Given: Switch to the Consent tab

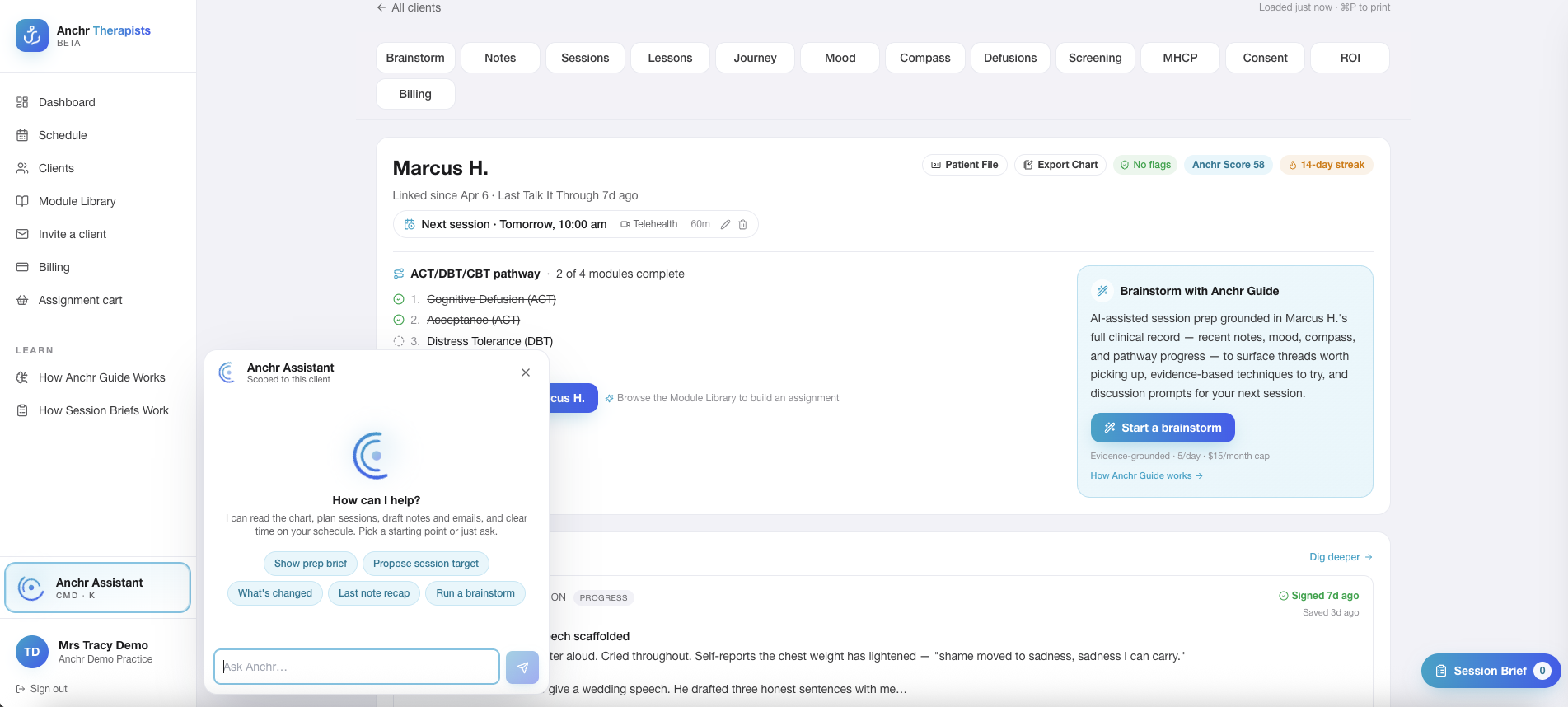Looking at the screenshot, I should point(1265,58).
